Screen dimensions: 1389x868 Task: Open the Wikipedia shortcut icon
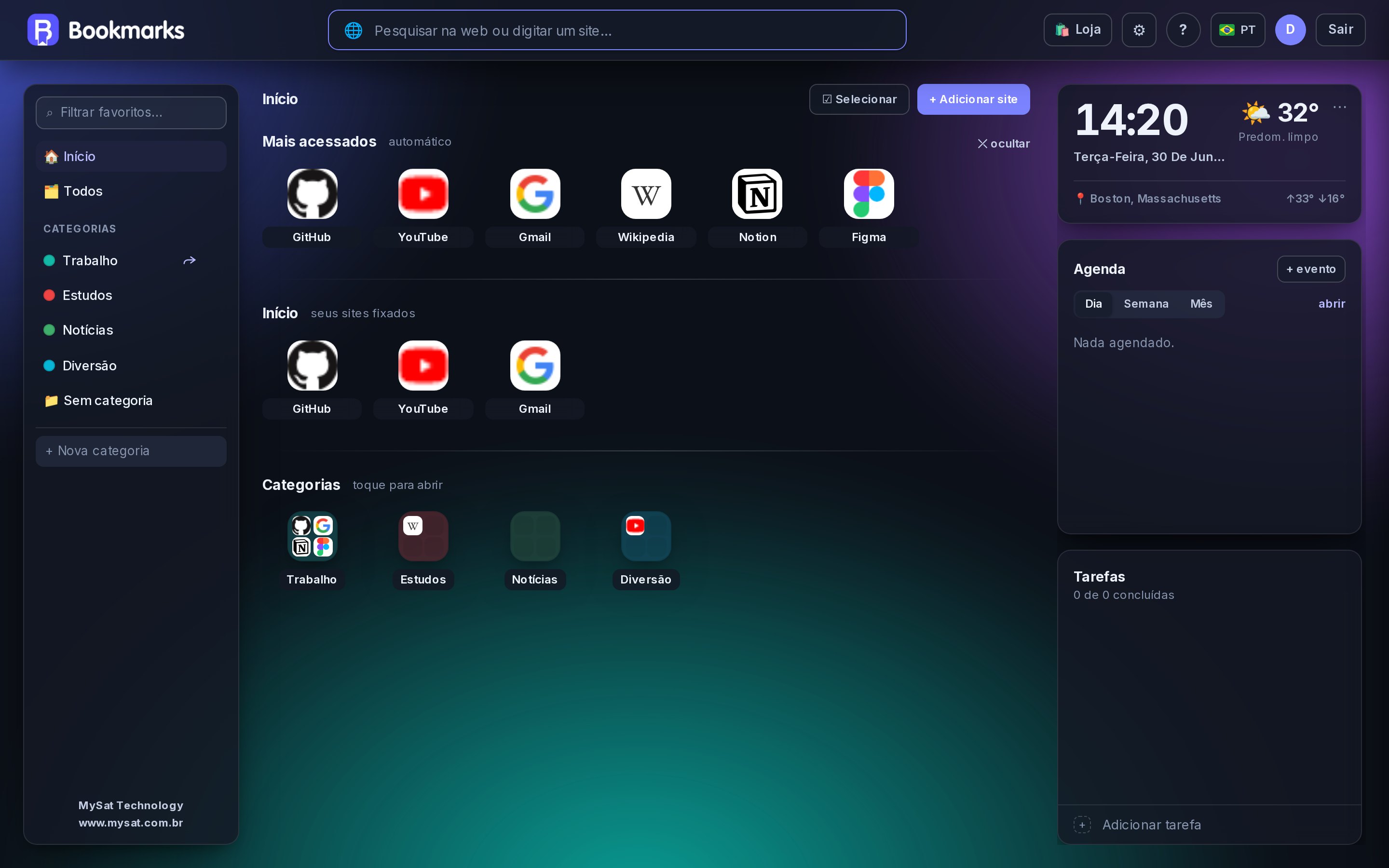pos(646,193)
